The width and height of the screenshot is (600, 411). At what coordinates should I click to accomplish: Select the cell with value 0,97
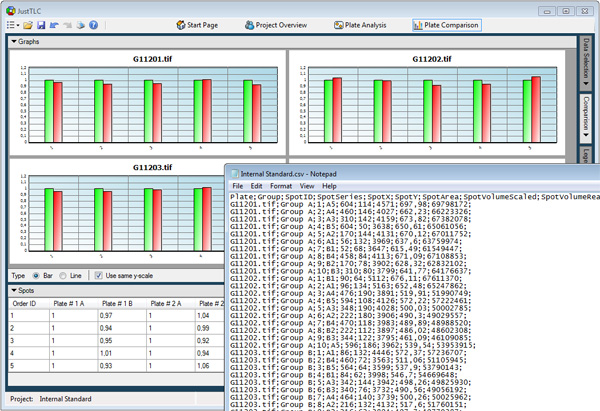point(122,316)
